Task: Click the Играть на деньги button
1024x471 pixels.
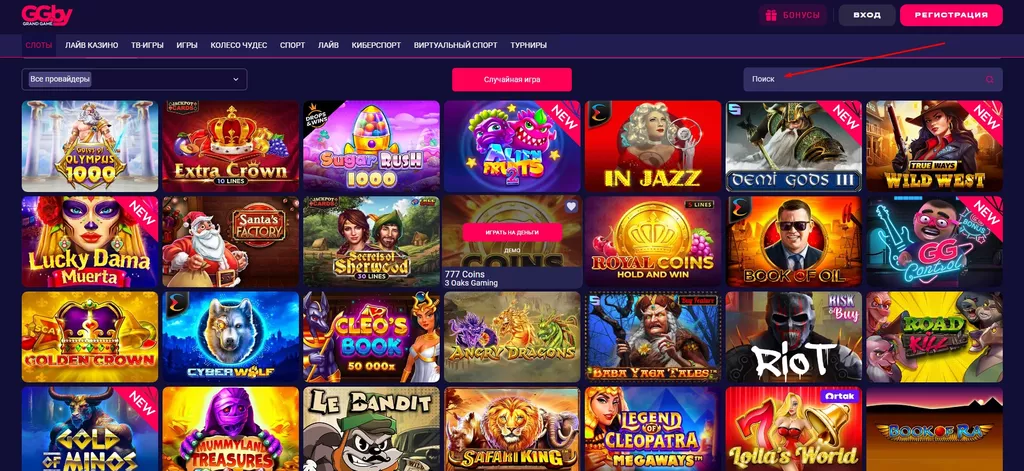Action: click(512, 232)
